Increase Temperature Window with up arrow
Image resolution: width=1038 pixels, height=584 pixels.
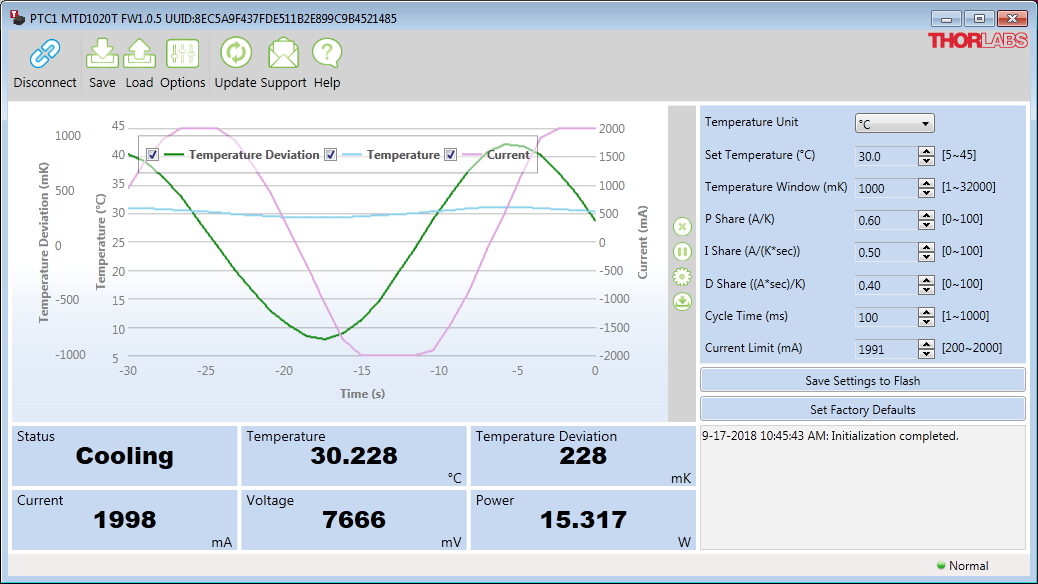point(926,183)
